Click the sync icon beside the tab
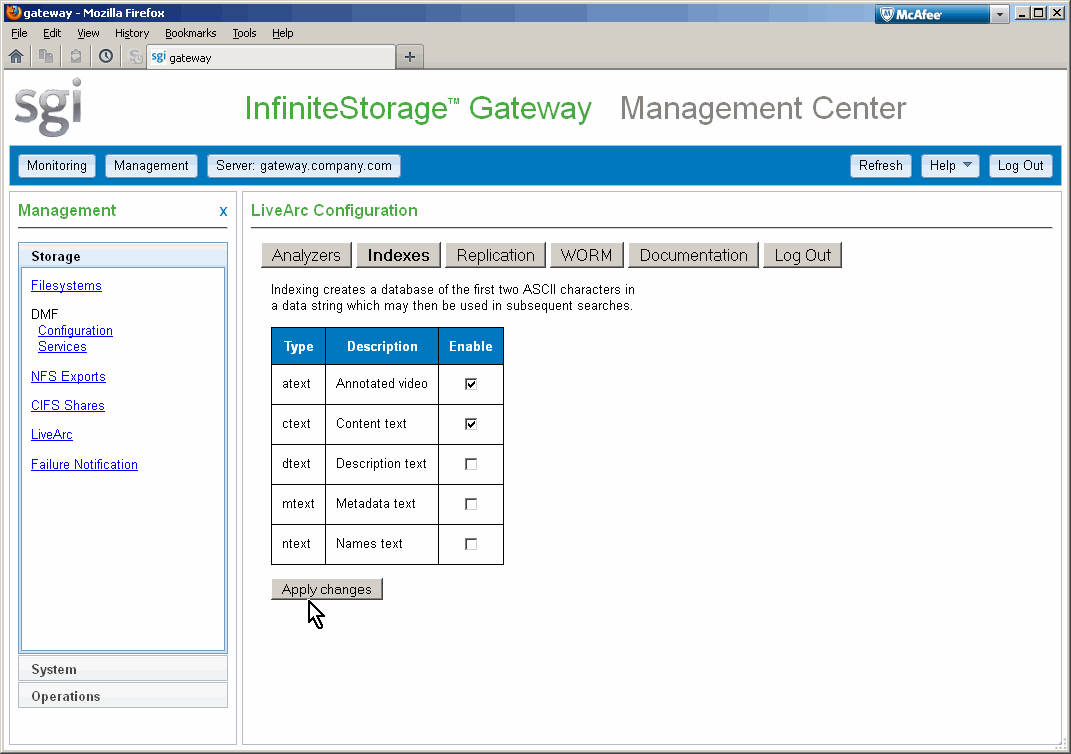This screenshot has width=1071, height=754. coord(136,57)
